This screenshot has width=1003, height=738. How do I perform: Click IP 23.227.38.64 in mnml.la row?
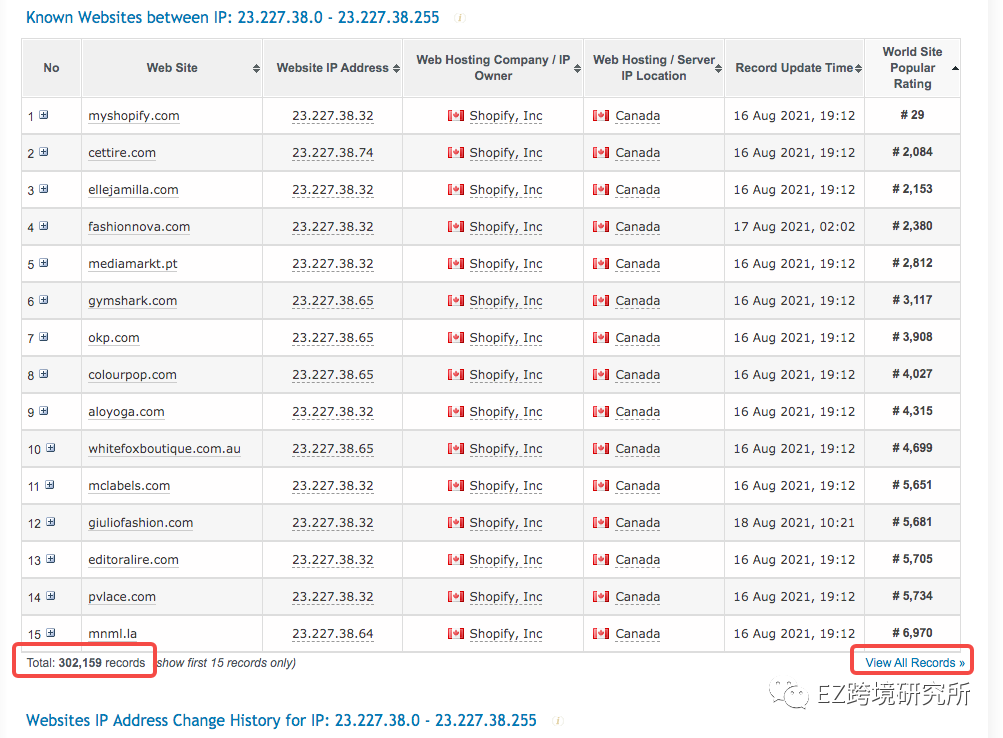tap(333, 634)
